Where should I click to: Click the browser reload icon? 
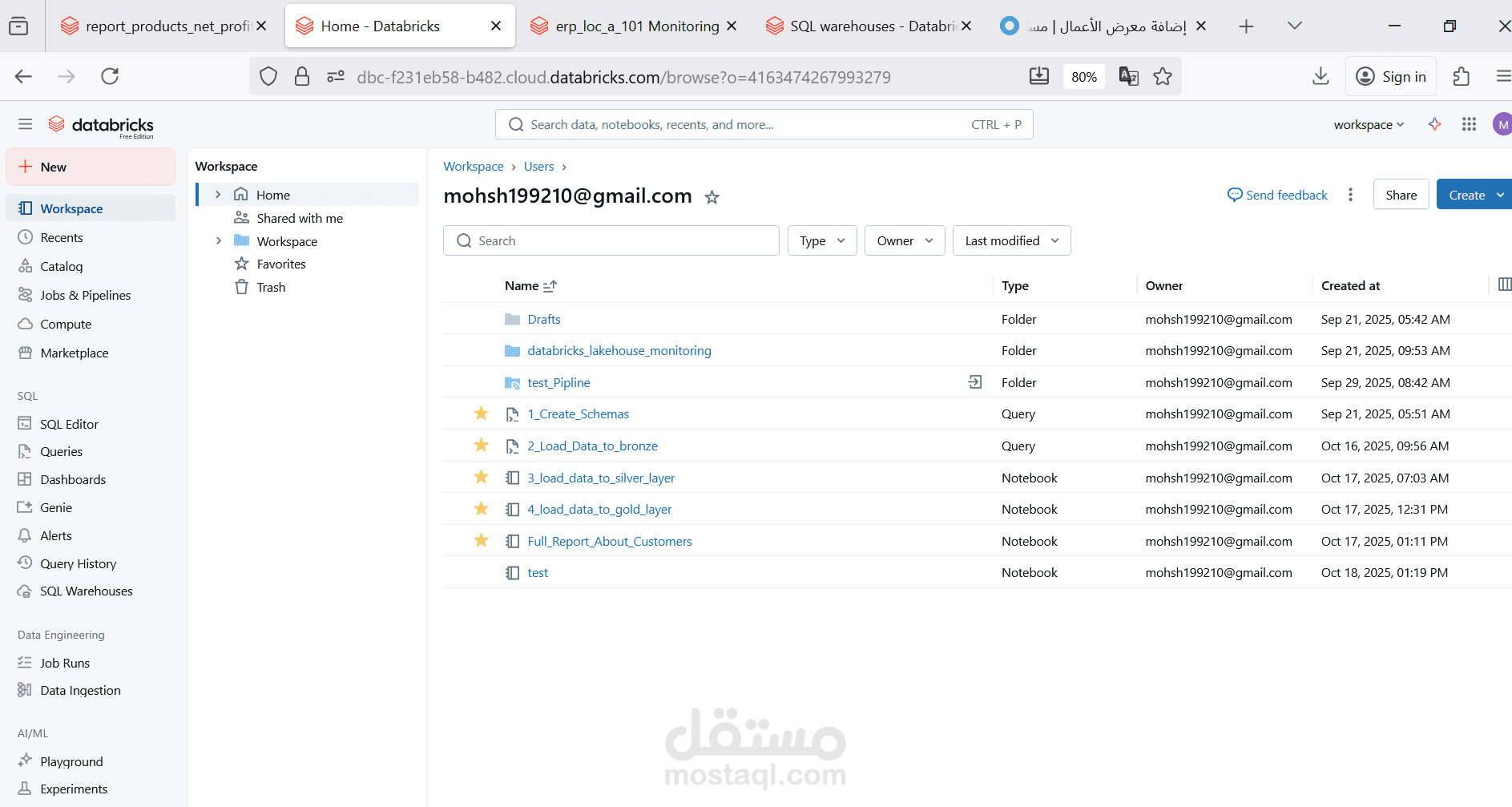pos(110,76)
